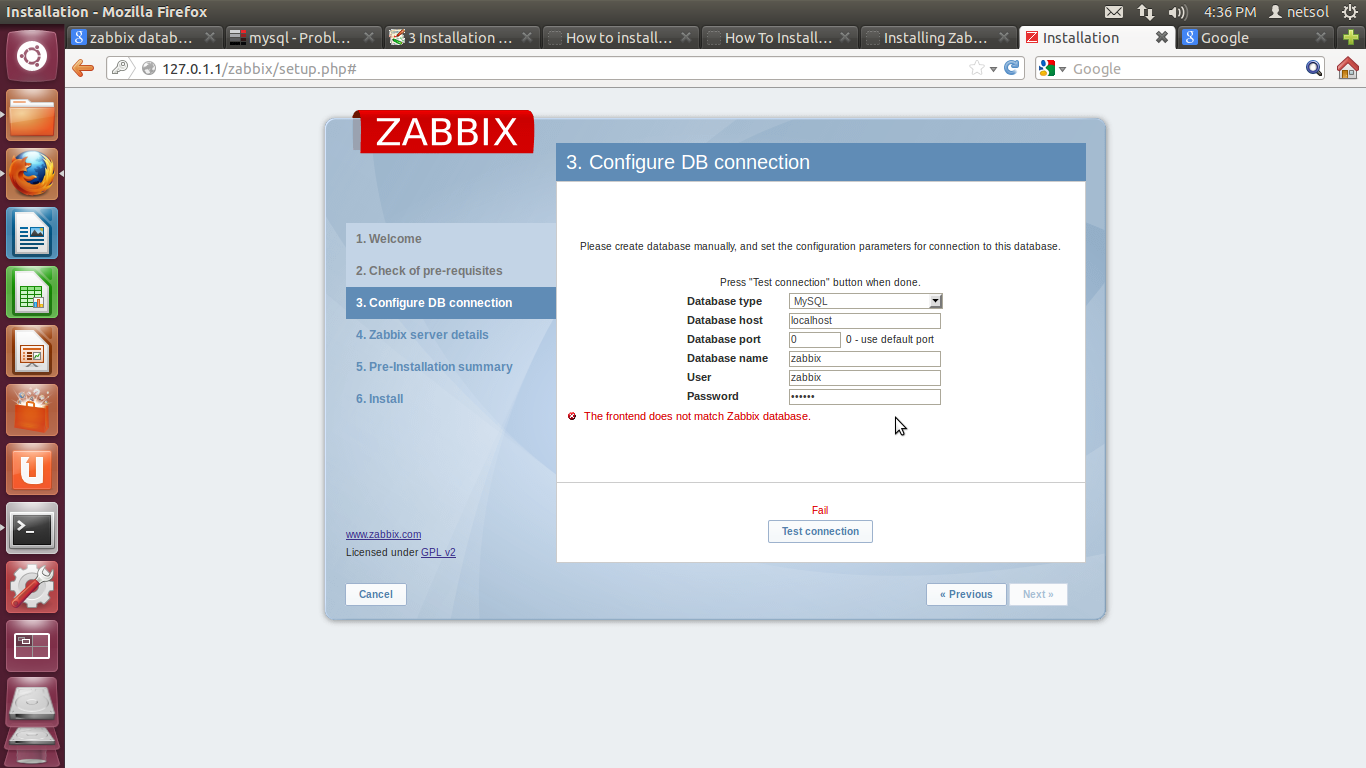Click the Firefox back arrow button
The width and height of the screenshot is (1366, 768).
[x=83, y=68]
